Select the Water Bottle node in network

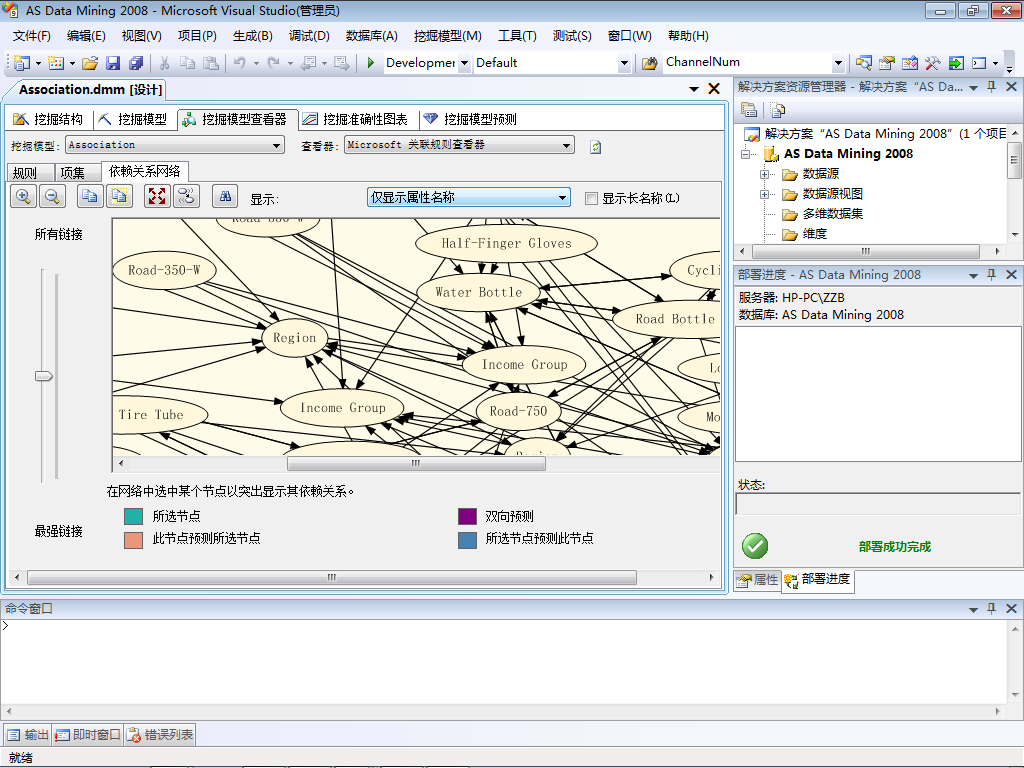tap(479, 293)
